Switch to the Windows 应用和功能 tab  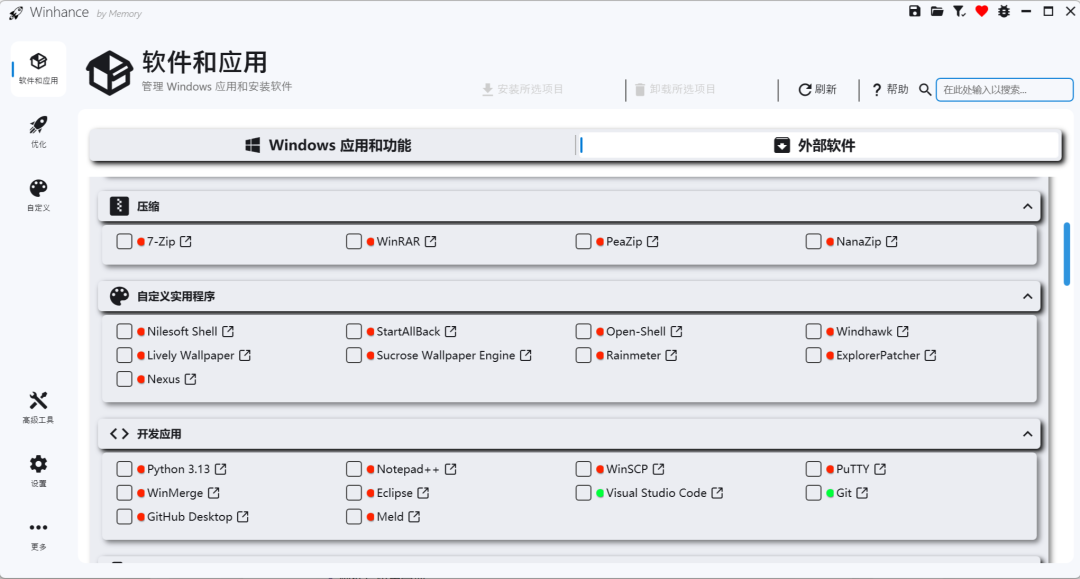[330, 144]
